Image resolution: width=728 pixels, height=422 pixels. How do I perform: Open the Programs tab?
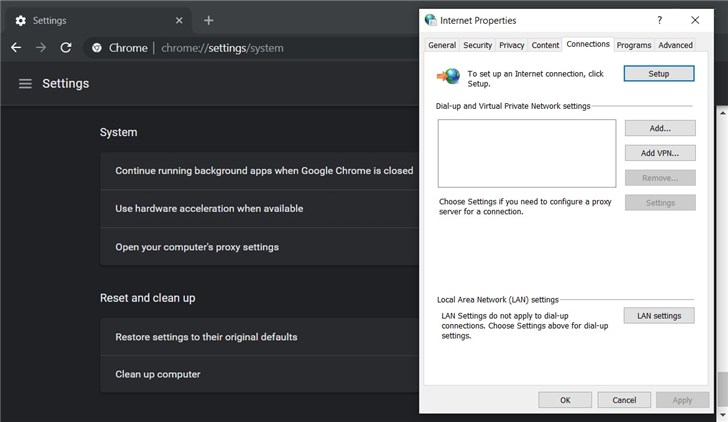click(x=634, y=45)
